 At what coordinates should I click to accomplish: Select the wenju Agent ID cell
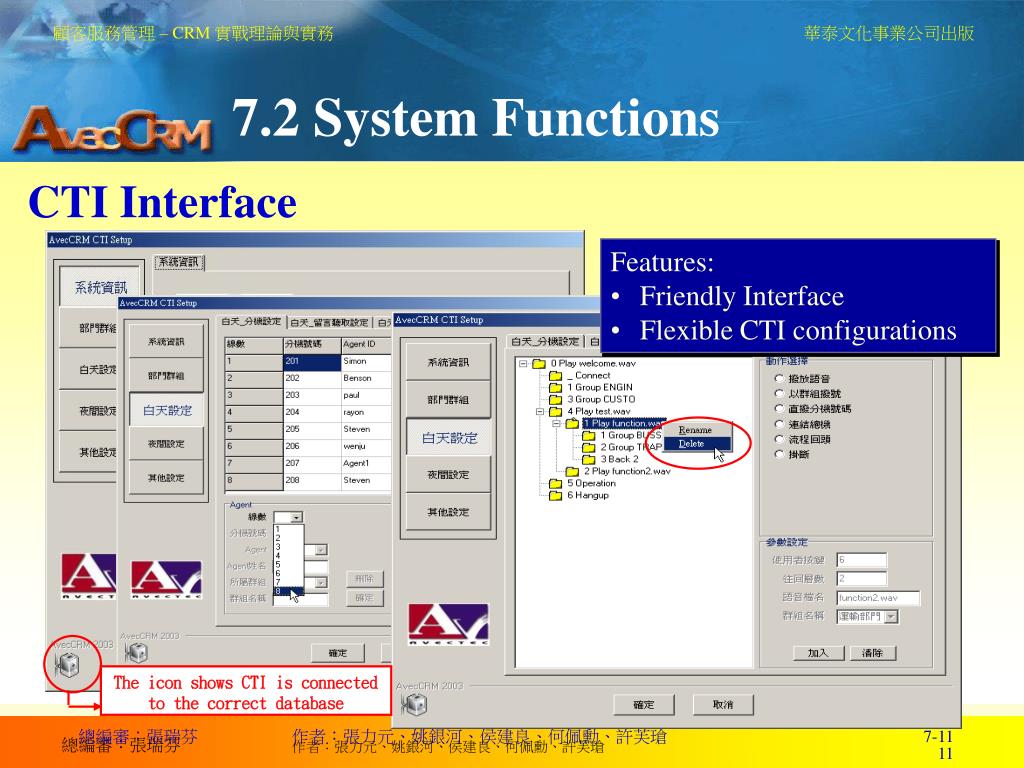(366, 446)
